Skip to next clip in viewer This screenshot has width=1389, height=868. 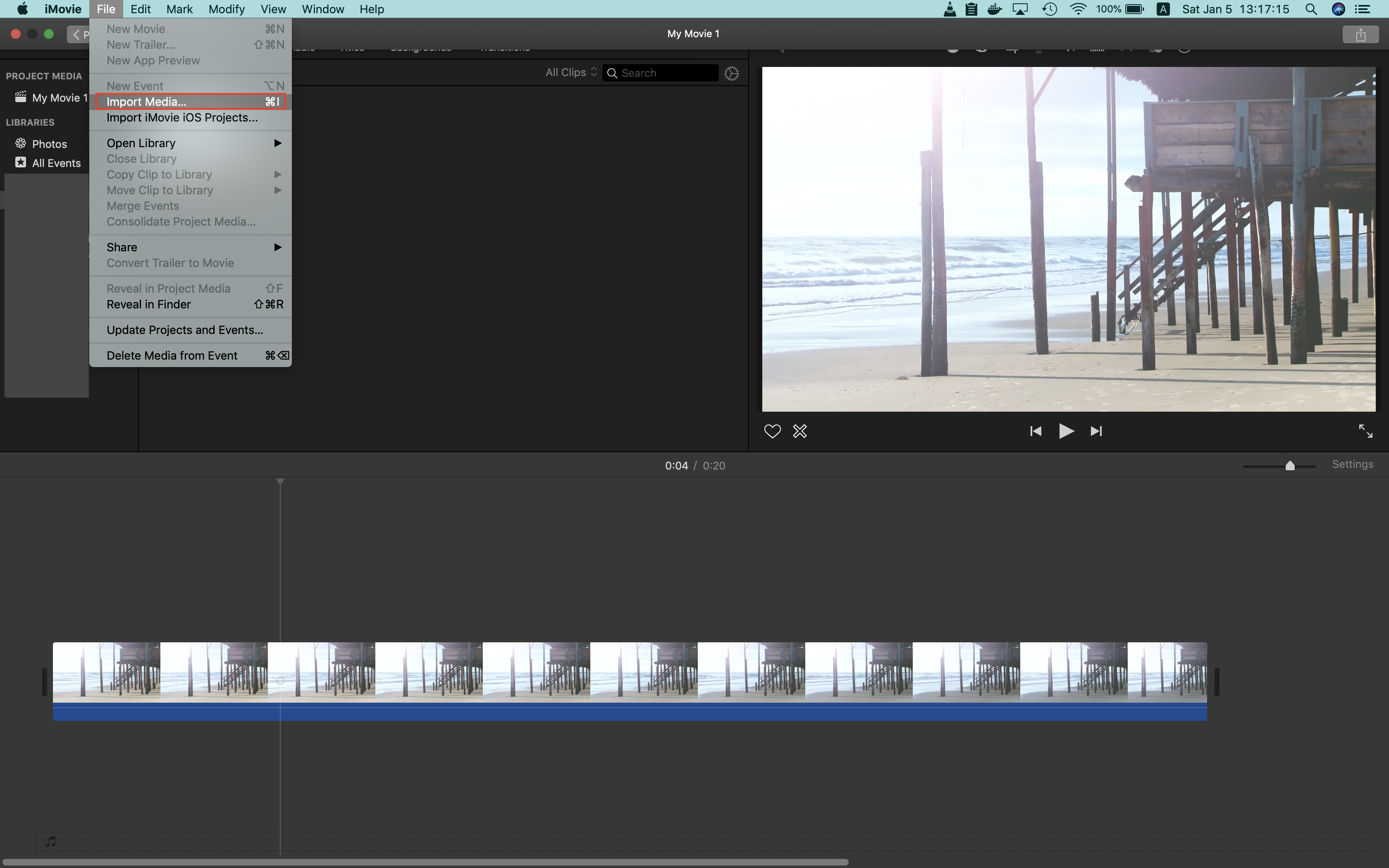click(1096, 431)
